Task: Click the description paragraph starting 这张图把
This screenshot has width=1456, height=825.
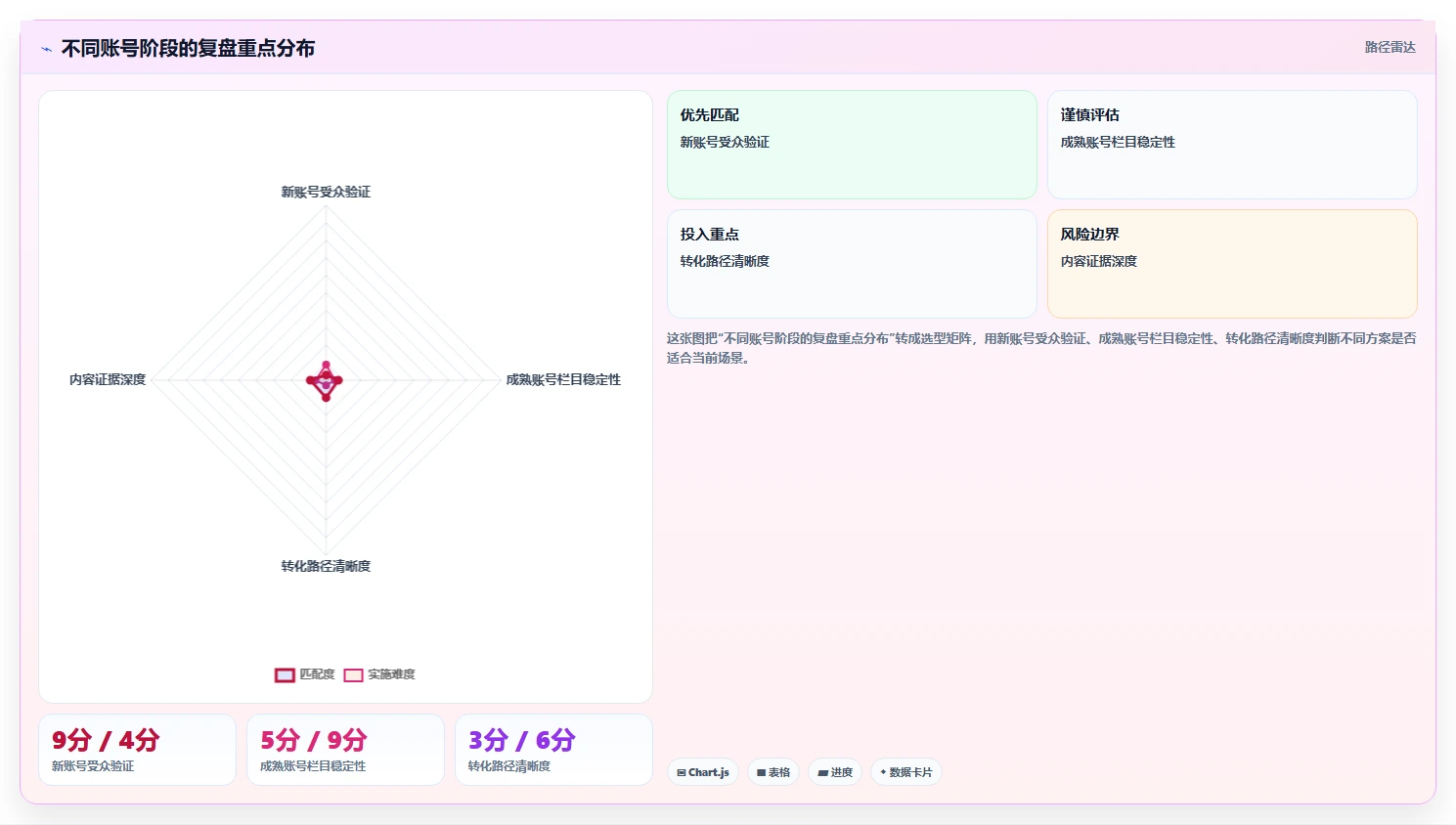Action: [1041, 348]
